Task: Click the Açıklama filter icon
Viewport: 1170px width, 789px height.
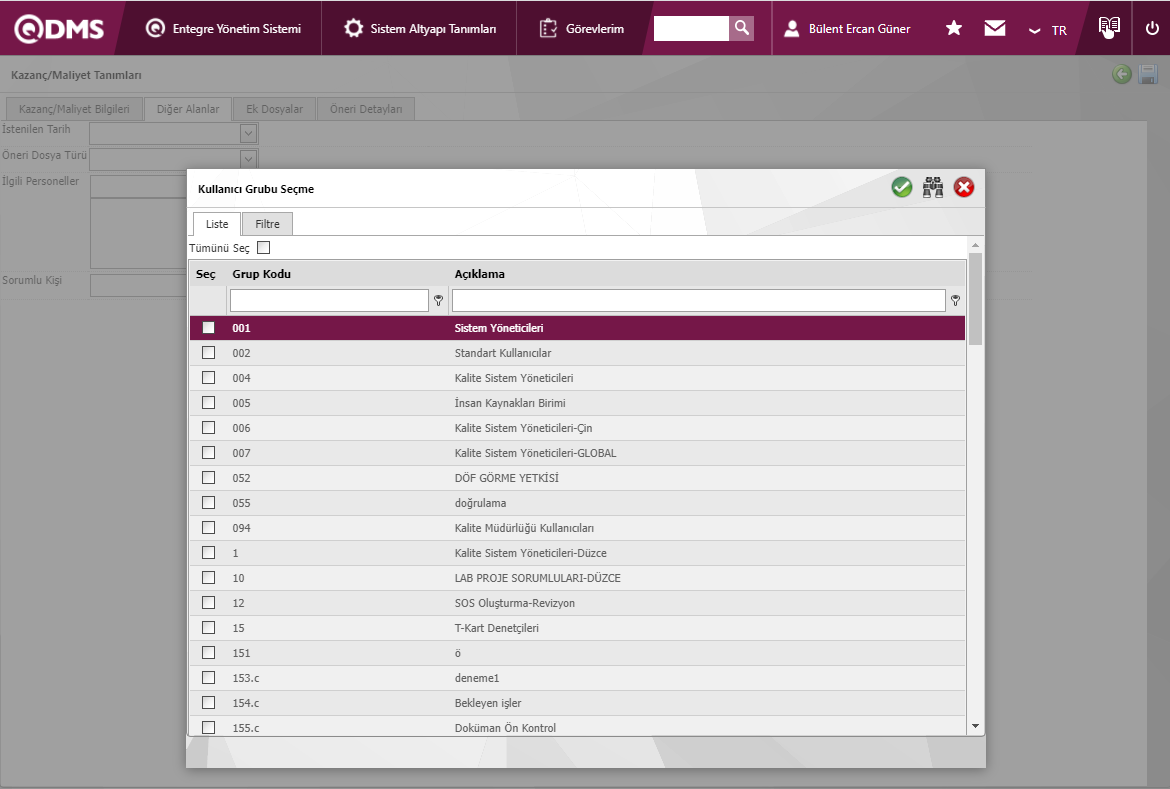Action: 956,300
